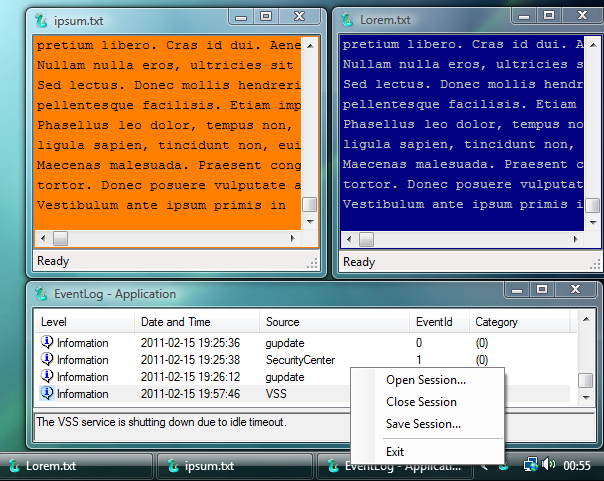Click the info icon of the VSS event row
Screen dimensions: 604x481
pyautogui.click(x=47, y=393)
